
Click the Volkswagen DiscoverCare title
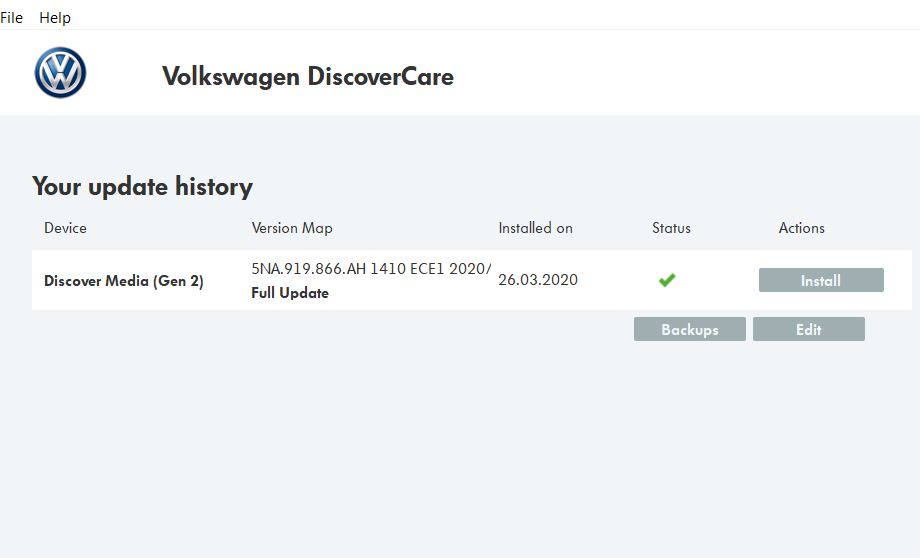(308, 76)
